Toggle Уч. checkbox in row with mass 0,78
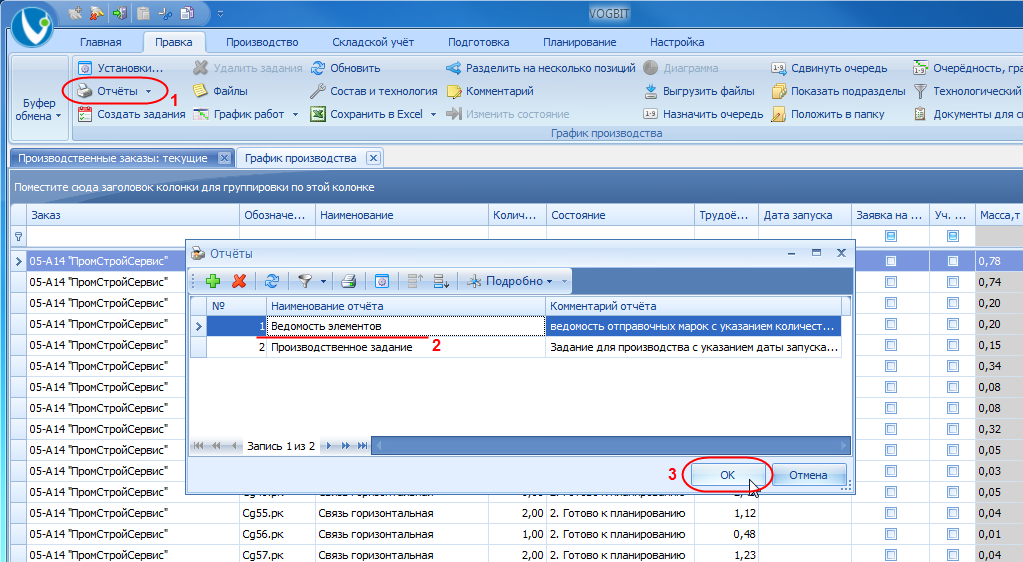Screen dimensions: 1023x562 pos(953,261)
